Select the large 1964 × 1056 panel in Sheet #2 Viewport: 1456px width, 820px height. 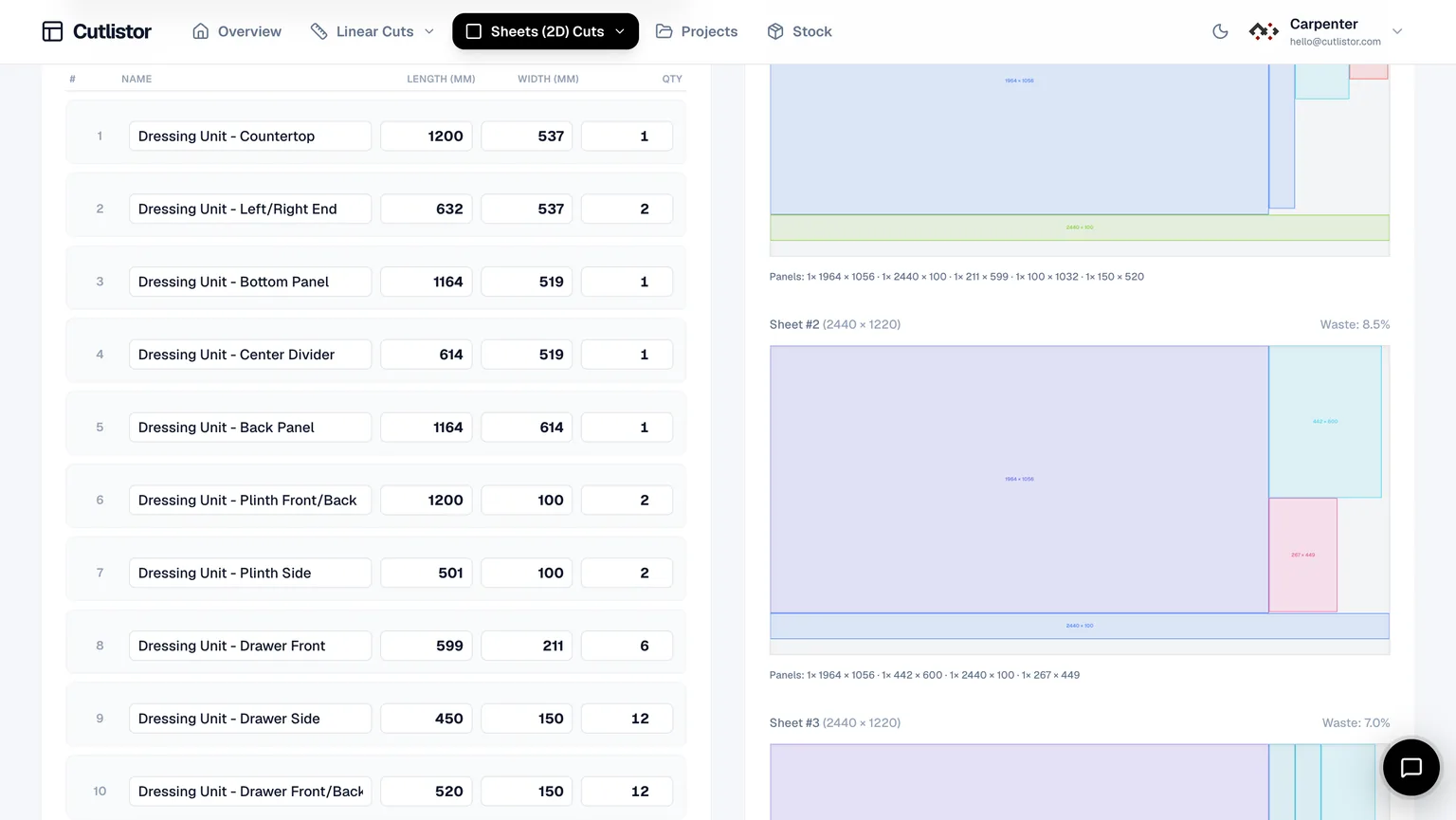(x=1019, y=479)
